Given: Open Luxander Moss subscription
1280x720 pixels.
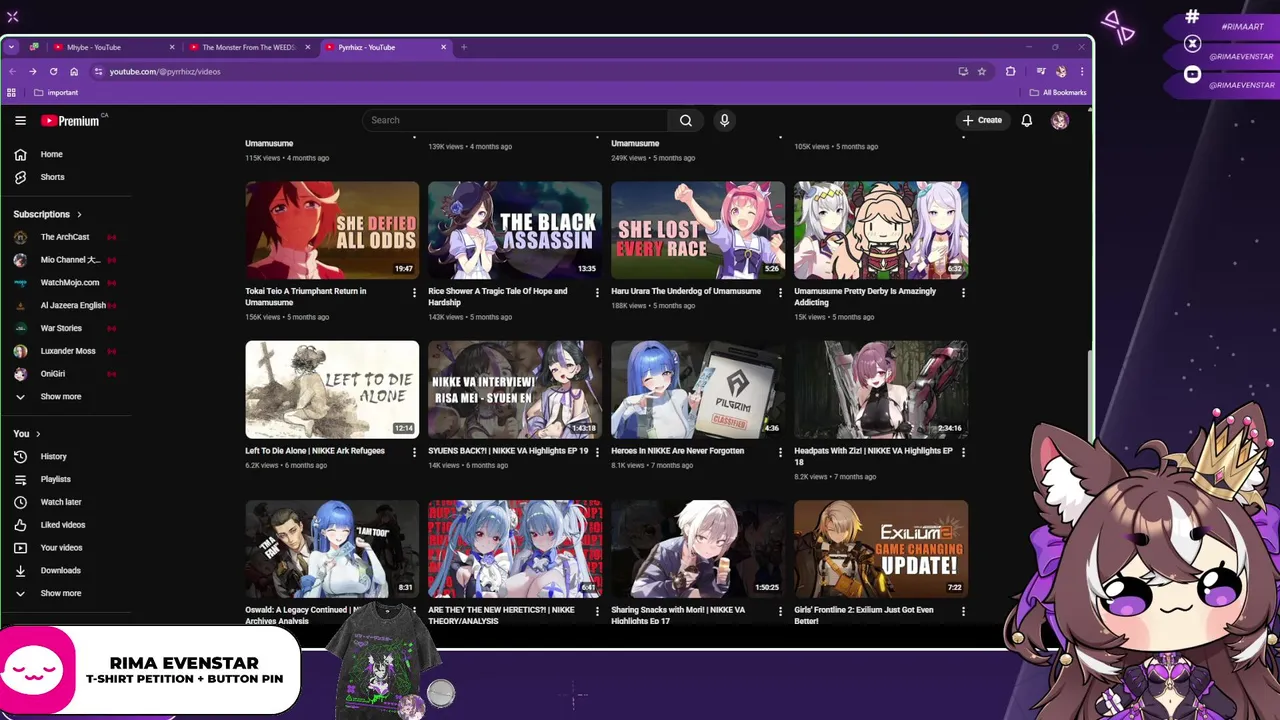Looking at the screenshot, I should (x=66, y=351).
